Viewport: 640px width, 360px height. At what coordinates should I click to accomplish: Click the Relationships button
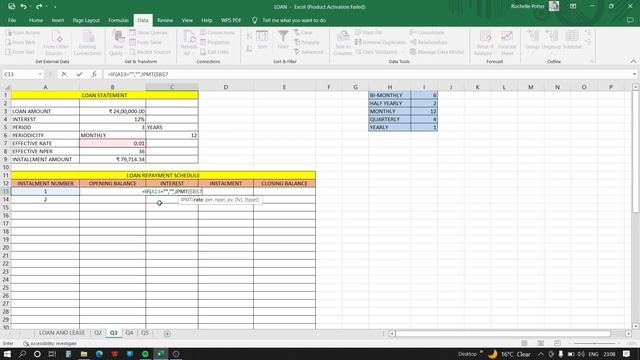click(x=429, y=42)
